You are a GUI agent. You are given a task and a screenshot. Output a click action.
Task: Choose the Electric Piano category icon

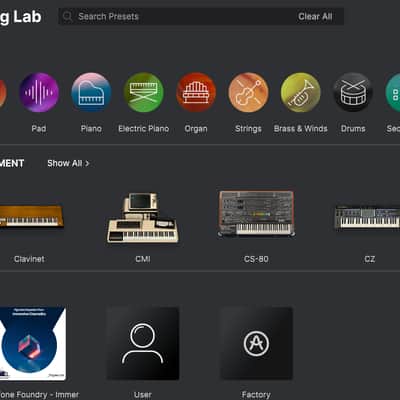(x=144, y=92)
